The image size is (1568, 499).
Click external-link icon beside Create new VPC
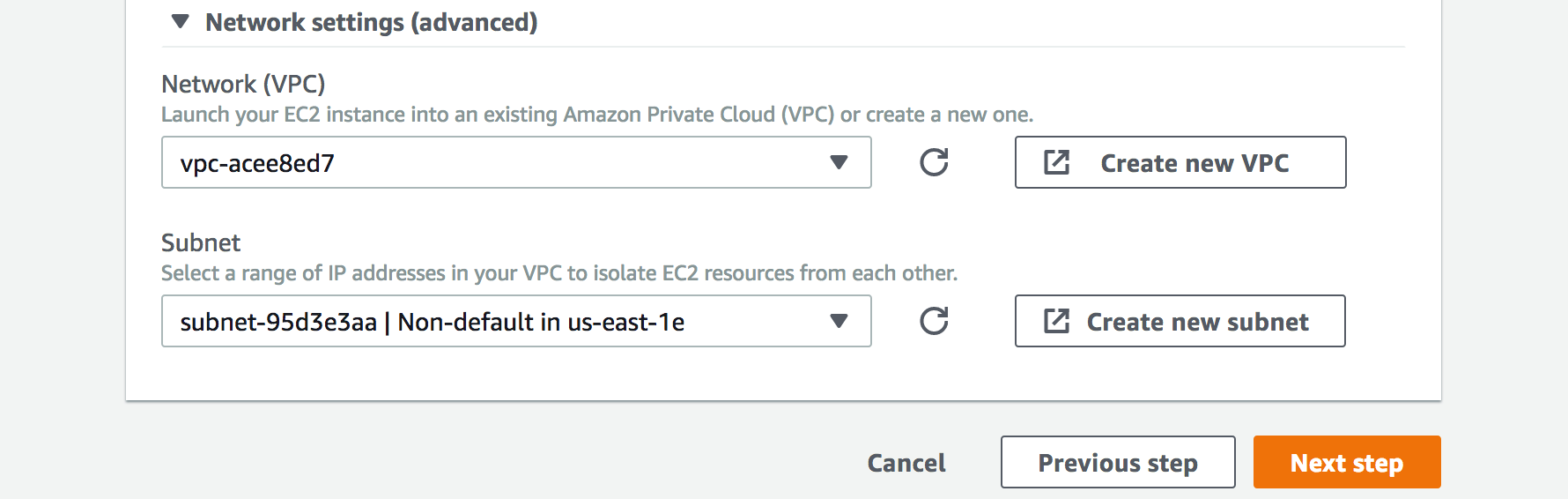1056,162
